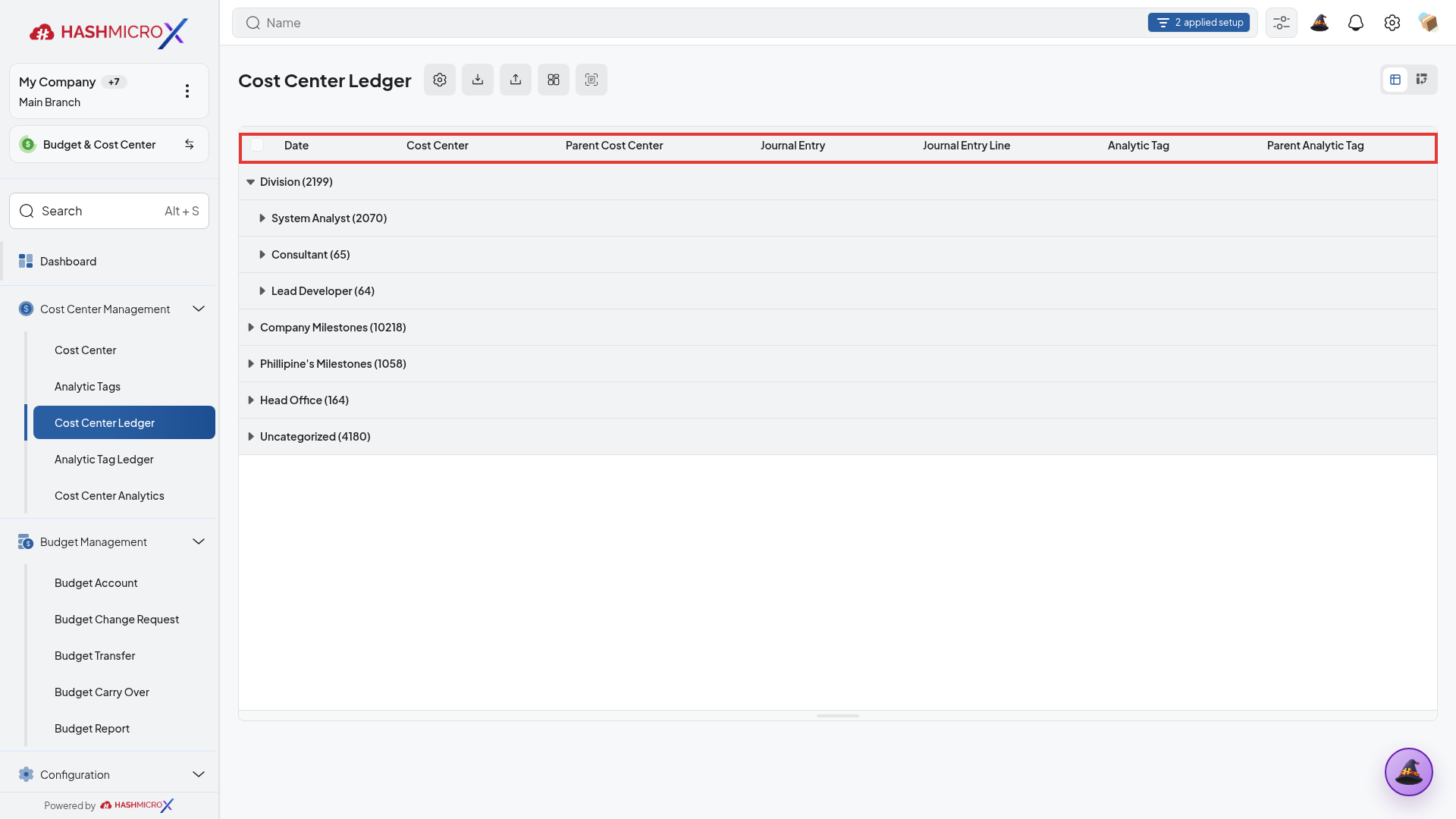This screenshot has width=1456, height=819.
Task: Click the horizontal scrollbar handle below table
Action: (838, 716)
